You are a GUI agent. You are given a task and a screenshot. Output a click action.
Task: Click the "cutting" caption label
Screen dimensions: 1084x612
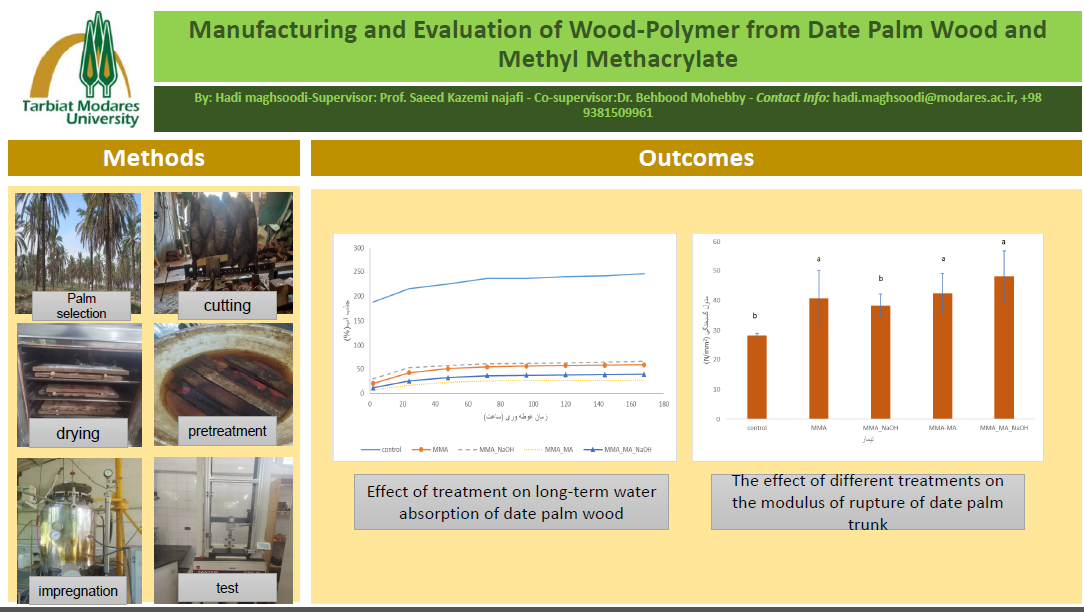pos(227,306)
